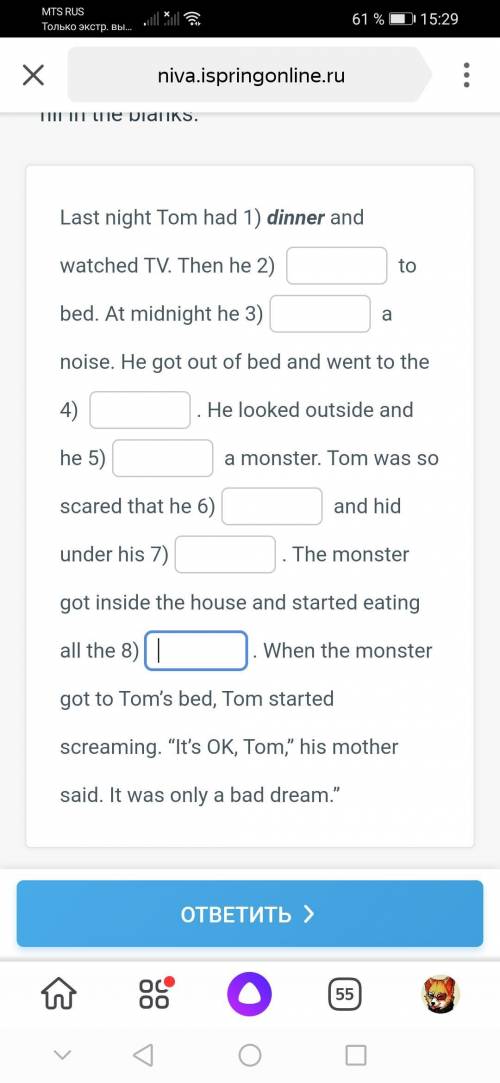Image resolution: width=500 pixels, height=1083 pixels.
Task: Tap the Android home circle button
Action: 250,1055
